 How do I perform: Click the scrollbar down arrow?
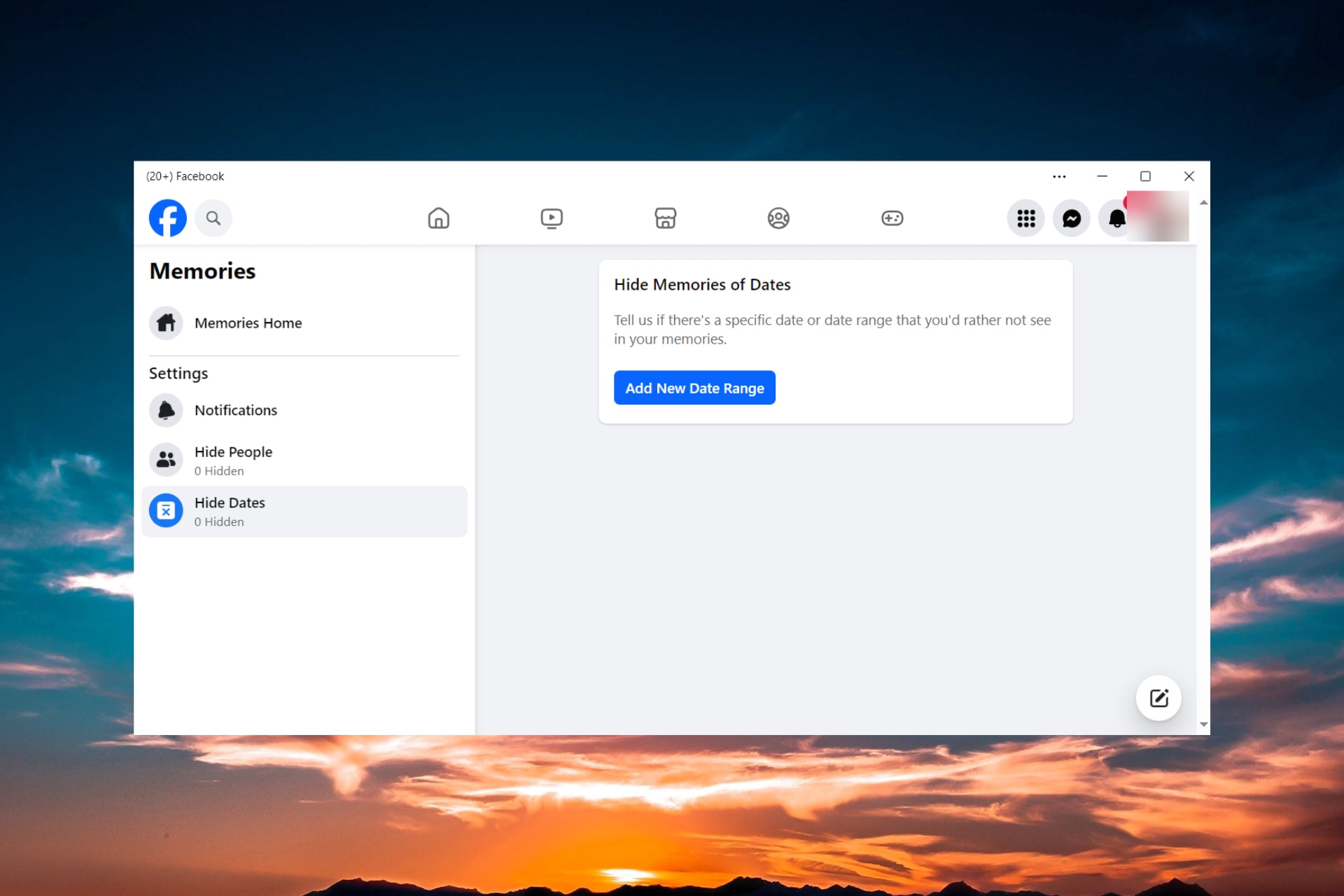(x=1203, y=724)
